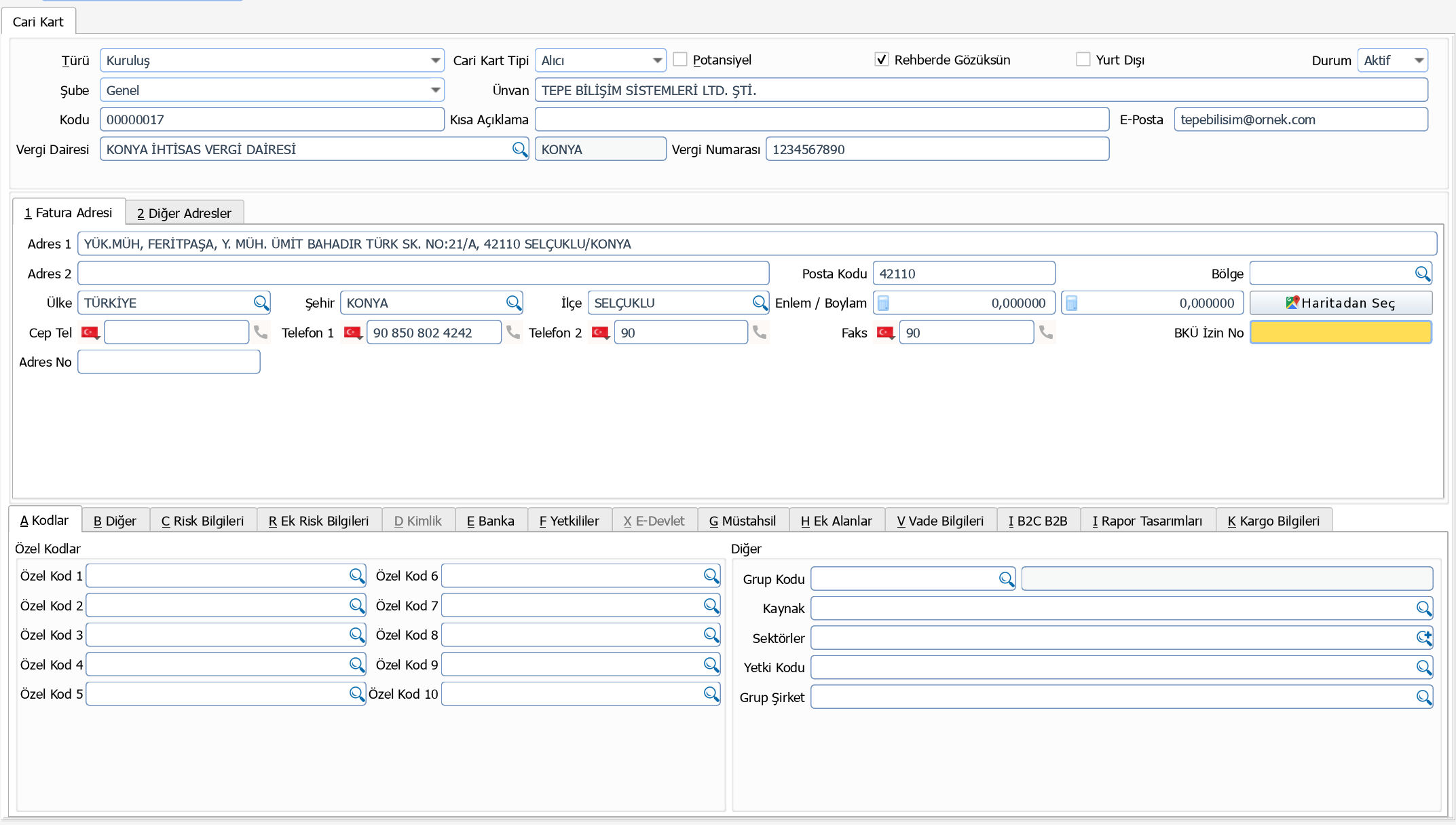
Task: Select the Fatura Adresi tab
Action: click(69, 213)
